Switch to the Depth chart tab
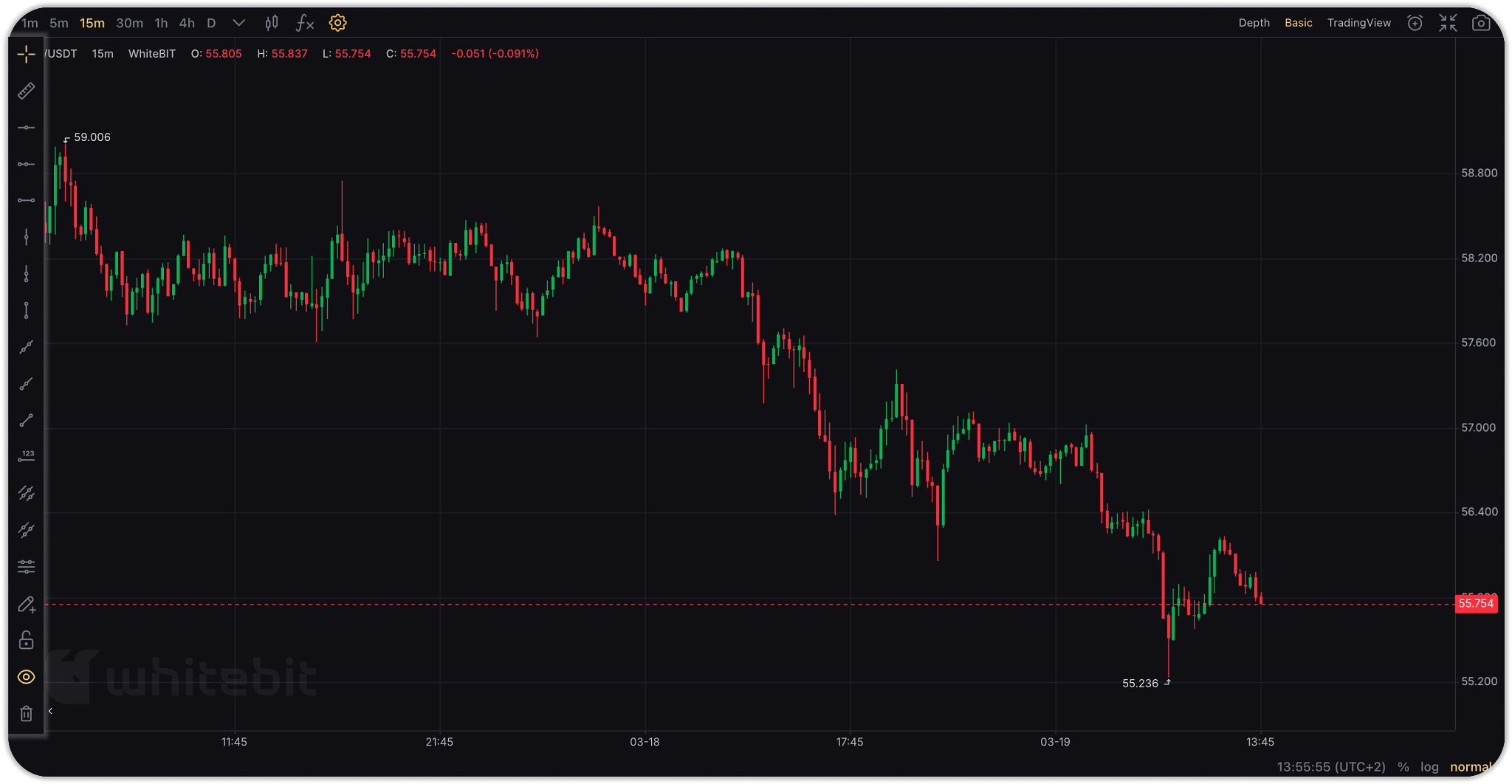 tap(1254, 23)
